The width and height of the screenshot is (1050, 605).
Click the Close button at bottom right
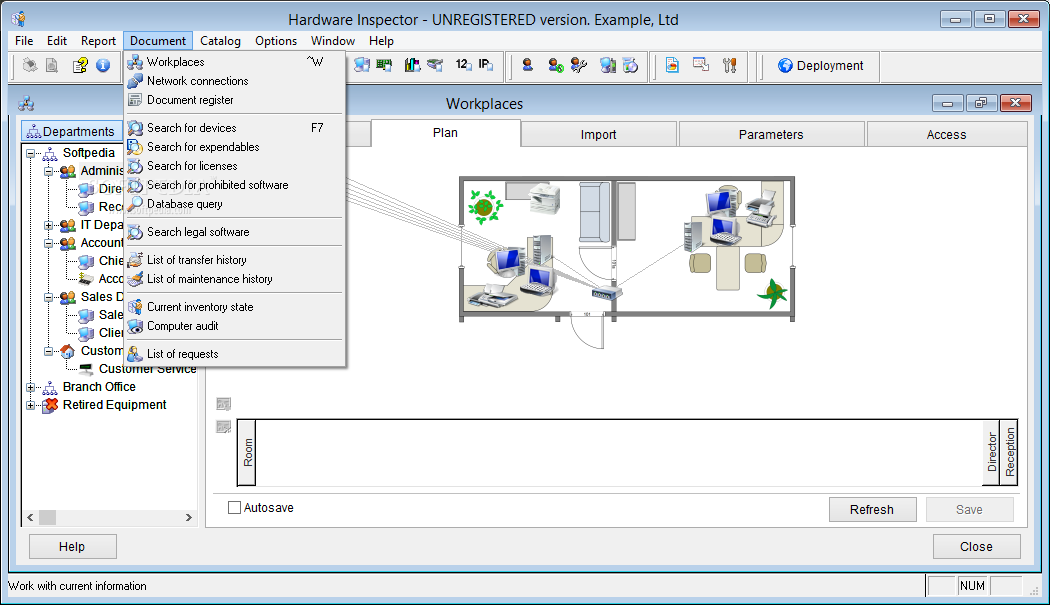coord(976,547)
